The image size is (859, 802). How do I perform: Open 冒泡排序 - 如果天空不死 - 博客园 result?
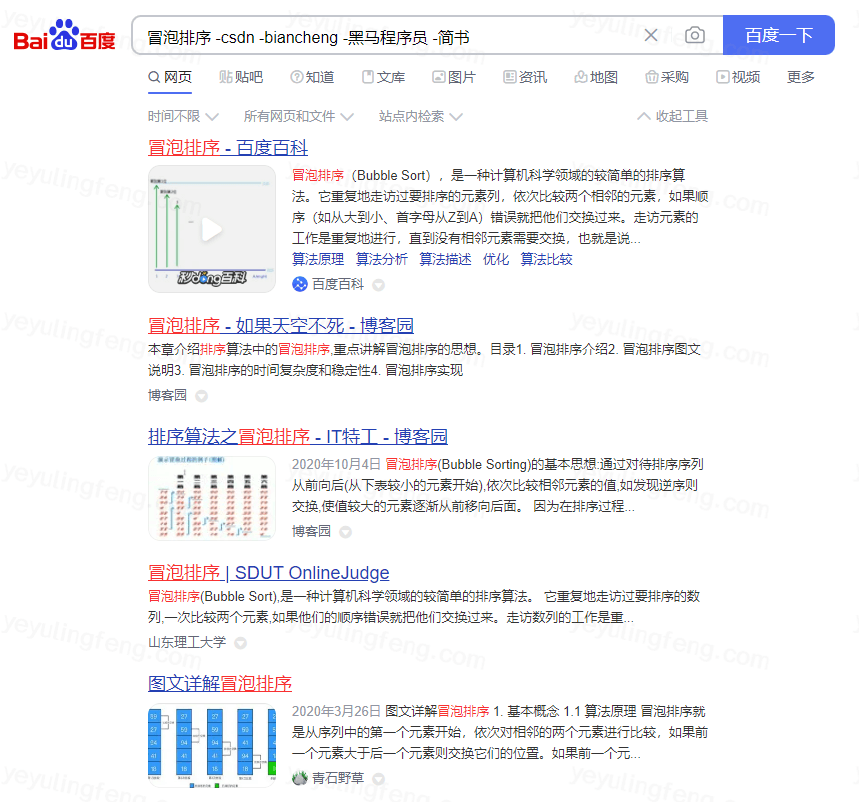point(280,325)
